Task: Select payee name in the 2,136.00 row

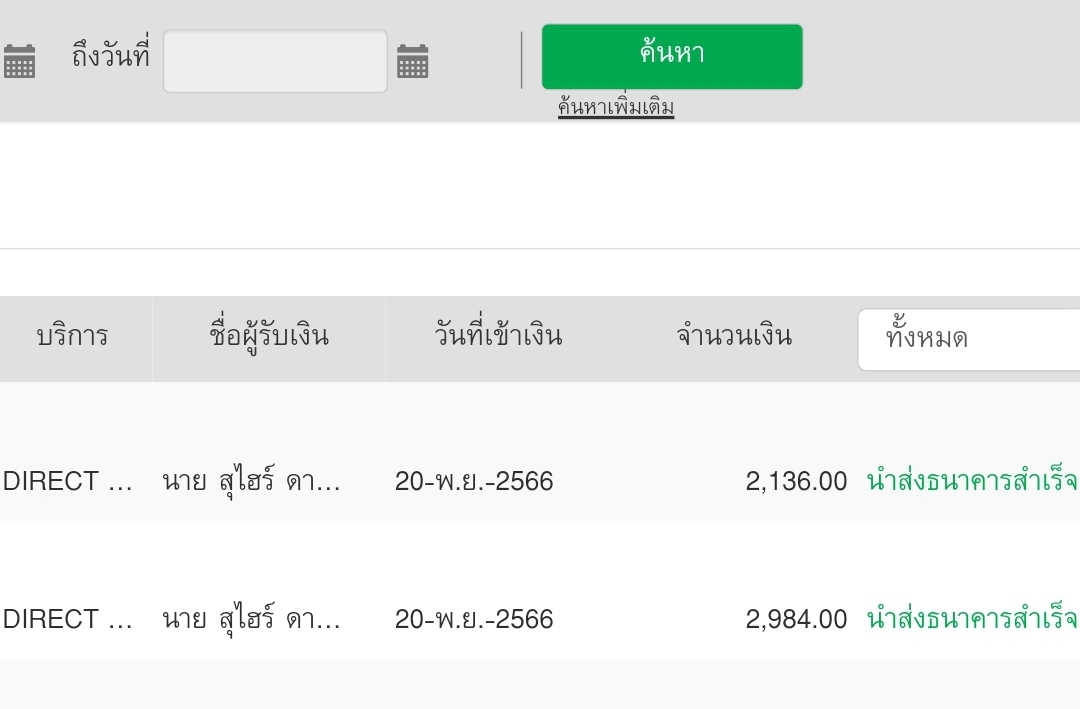Action: click(x=251, y=482)
